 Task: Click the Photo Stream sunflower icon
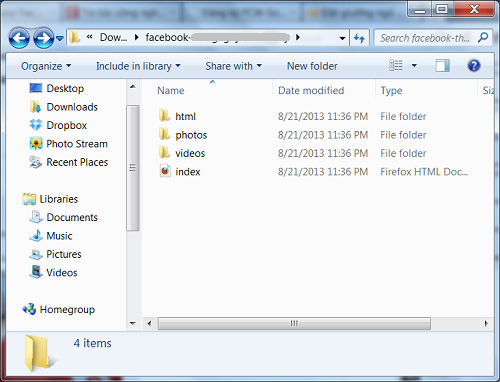point(36,144)
